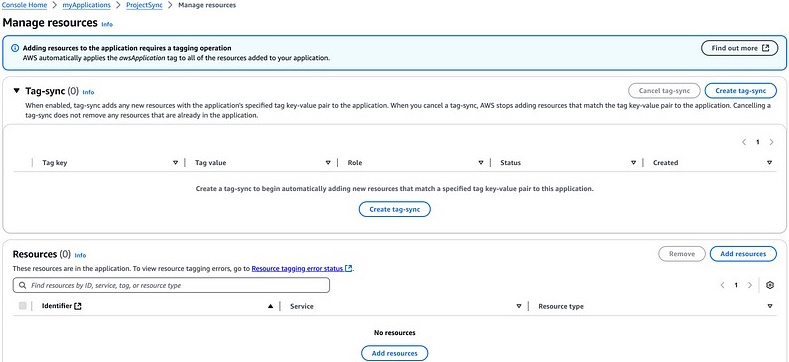The image size is (789, 362).
Task: Open Console Home breadcrumb link
Action: (25, 5)
